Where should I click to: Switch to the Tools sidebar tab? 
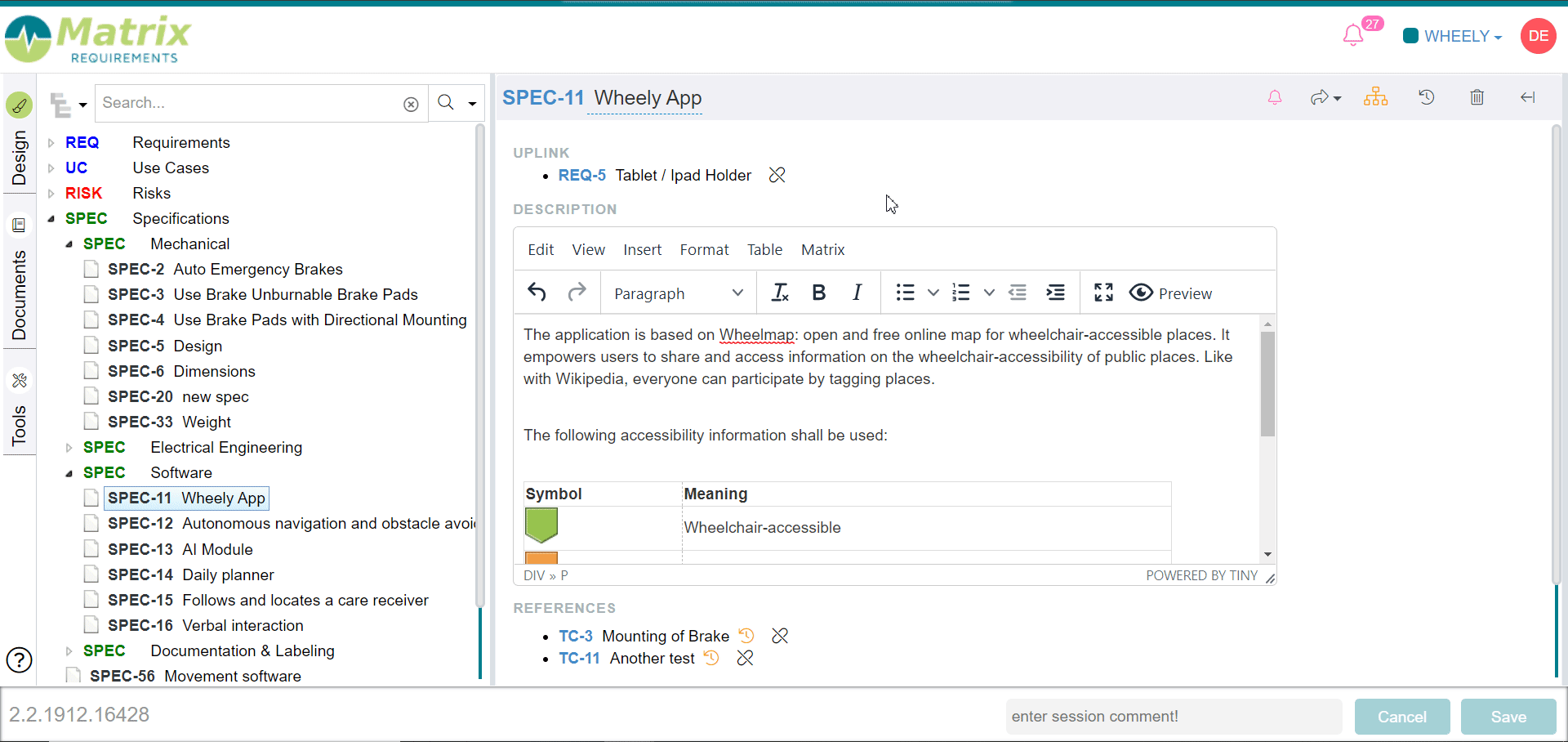pyautogui.click(x=19, y=409)
